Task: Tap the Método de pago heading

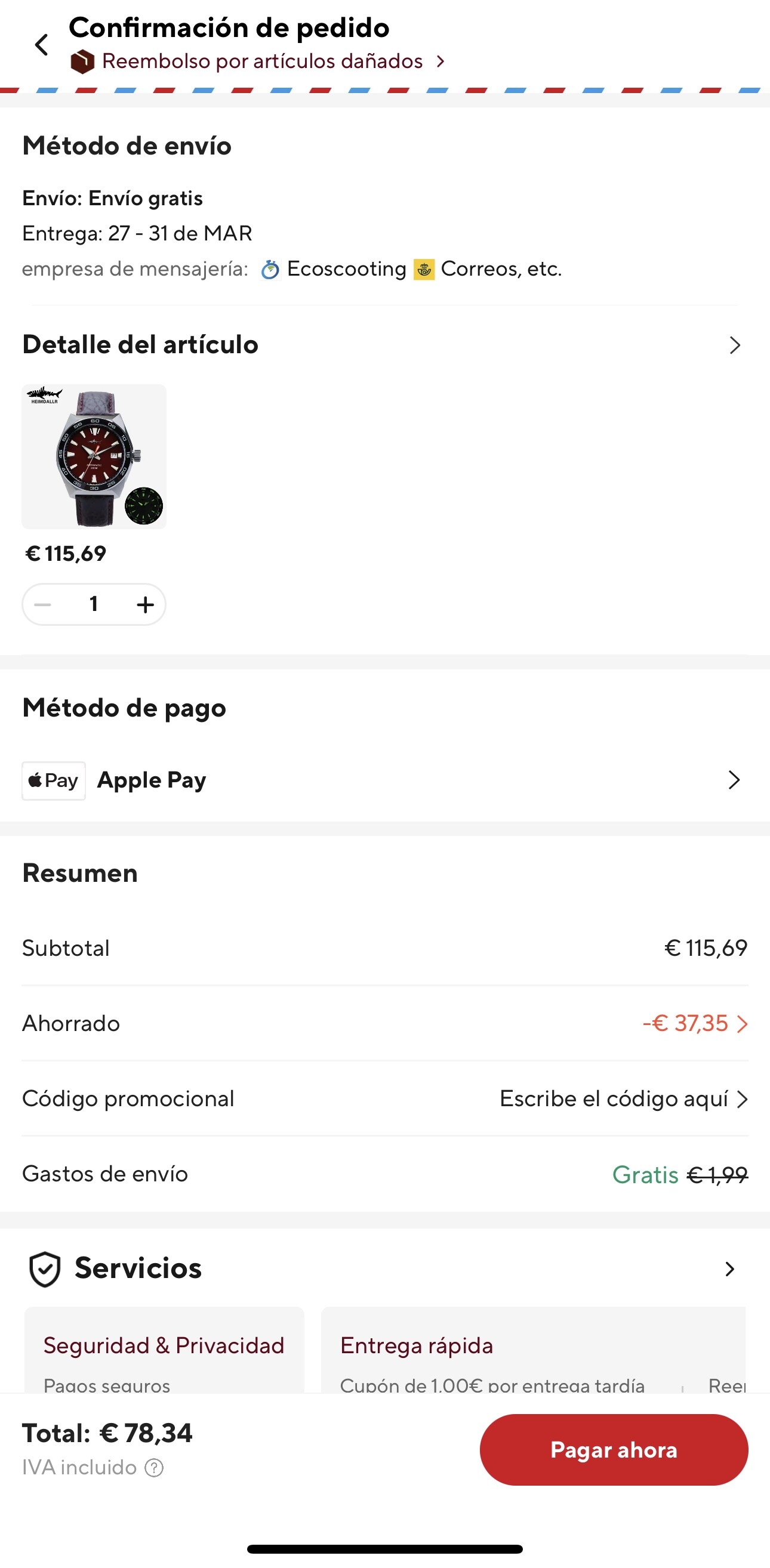Action: (124, 708)
